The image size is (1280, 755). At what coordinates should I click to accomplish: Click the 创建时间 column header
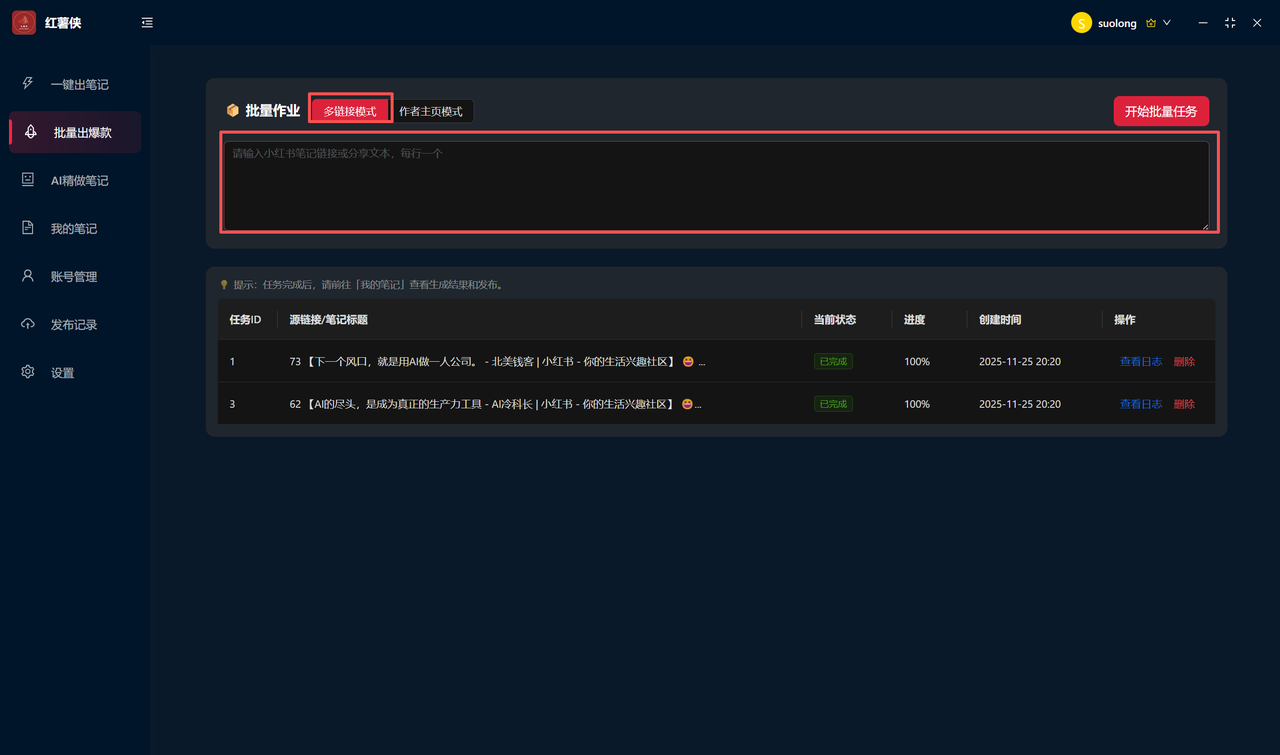pyautogui.click(x=1000, y=320)
